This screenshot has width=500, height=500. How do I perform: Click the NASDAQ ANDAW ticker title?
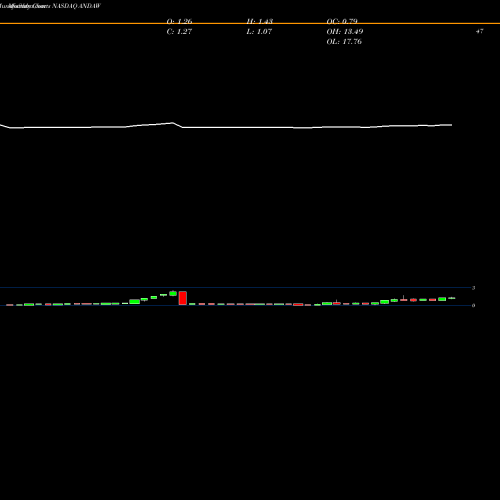point(76,6)
